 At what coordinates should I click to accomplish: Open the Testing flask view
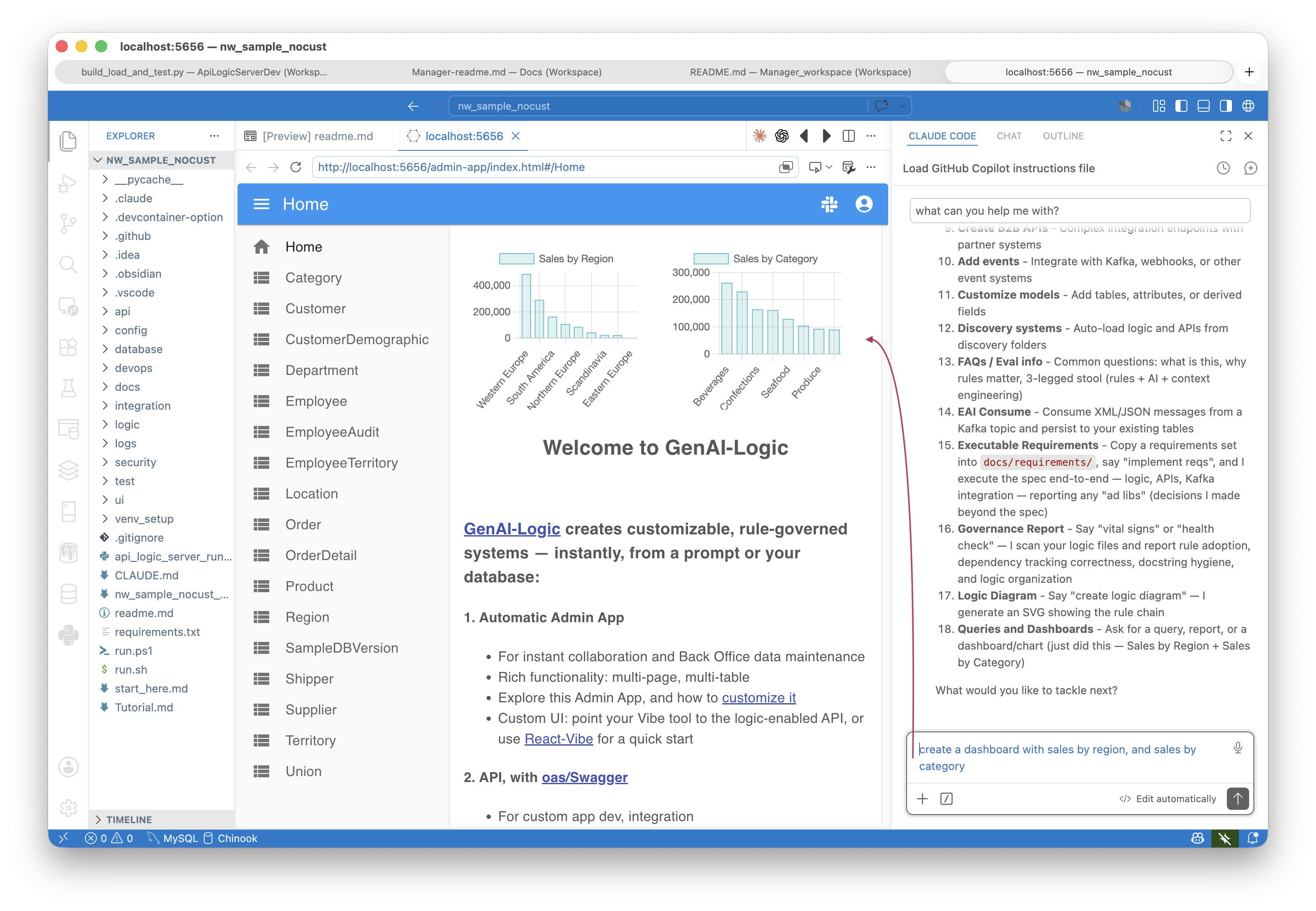click(68, 388)
